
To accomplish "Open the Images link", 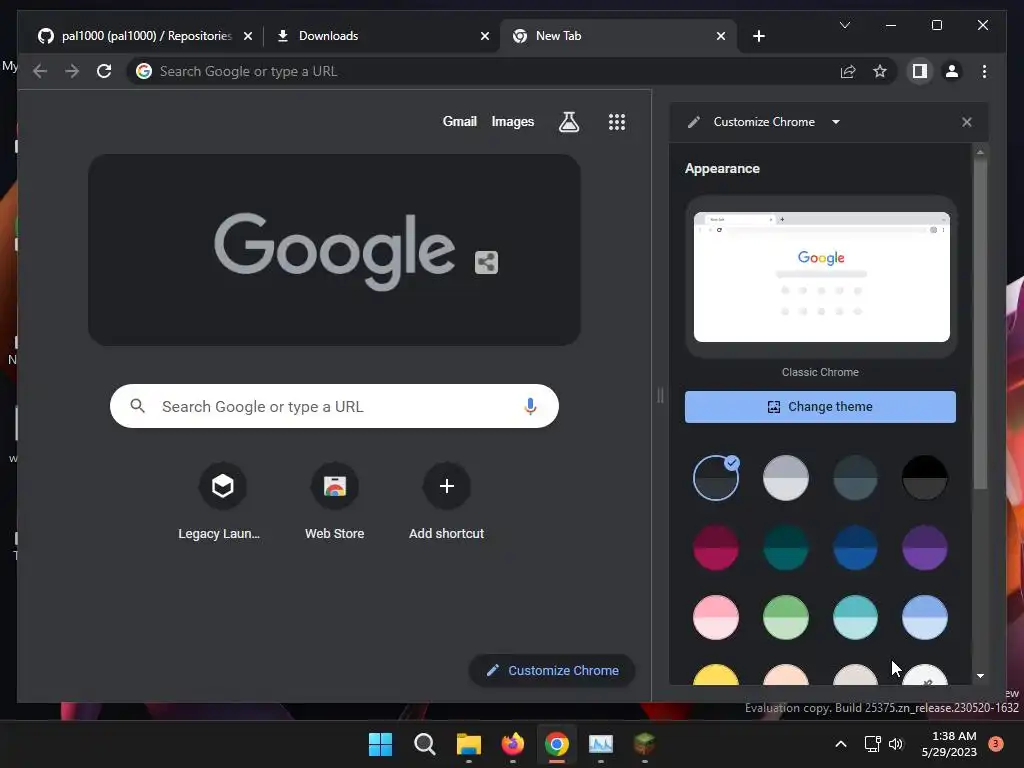I will click(x=513, y=121).
